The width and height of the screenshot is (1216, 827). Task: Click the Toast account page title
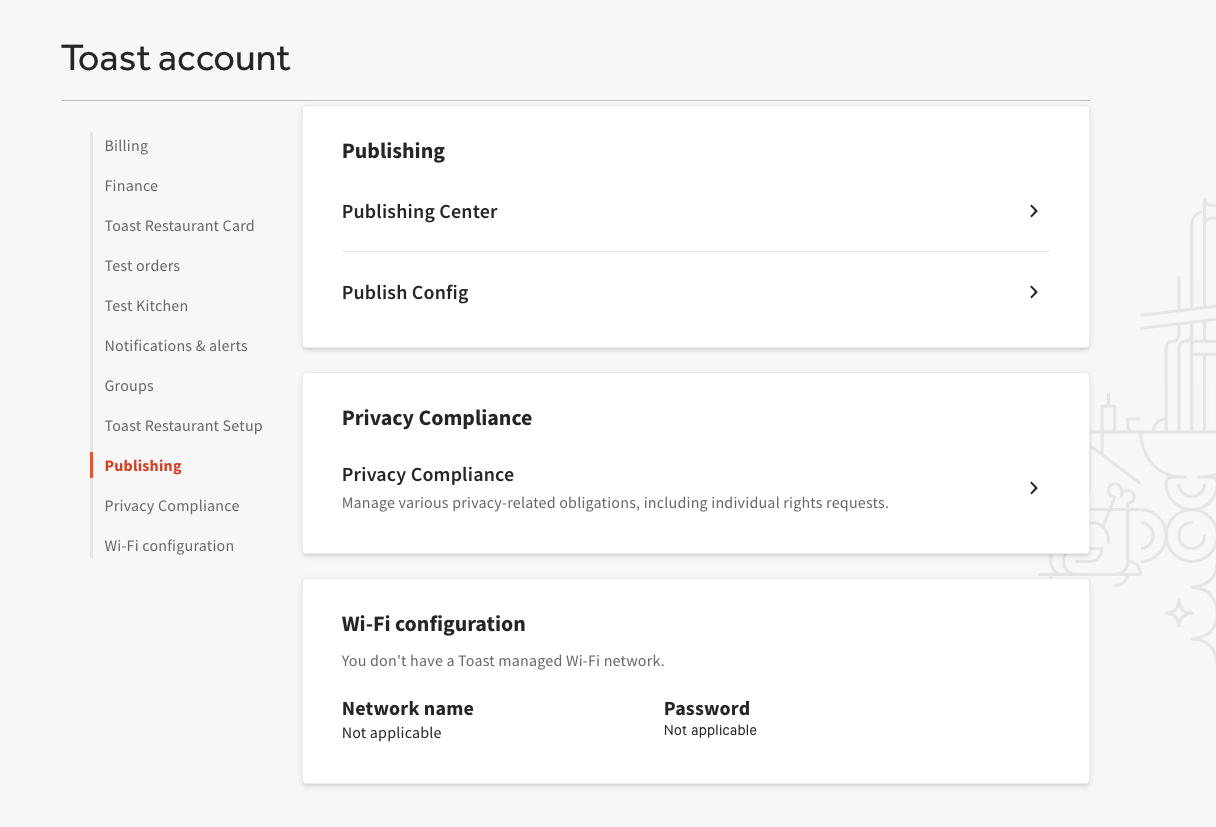[x=176, y=58]
